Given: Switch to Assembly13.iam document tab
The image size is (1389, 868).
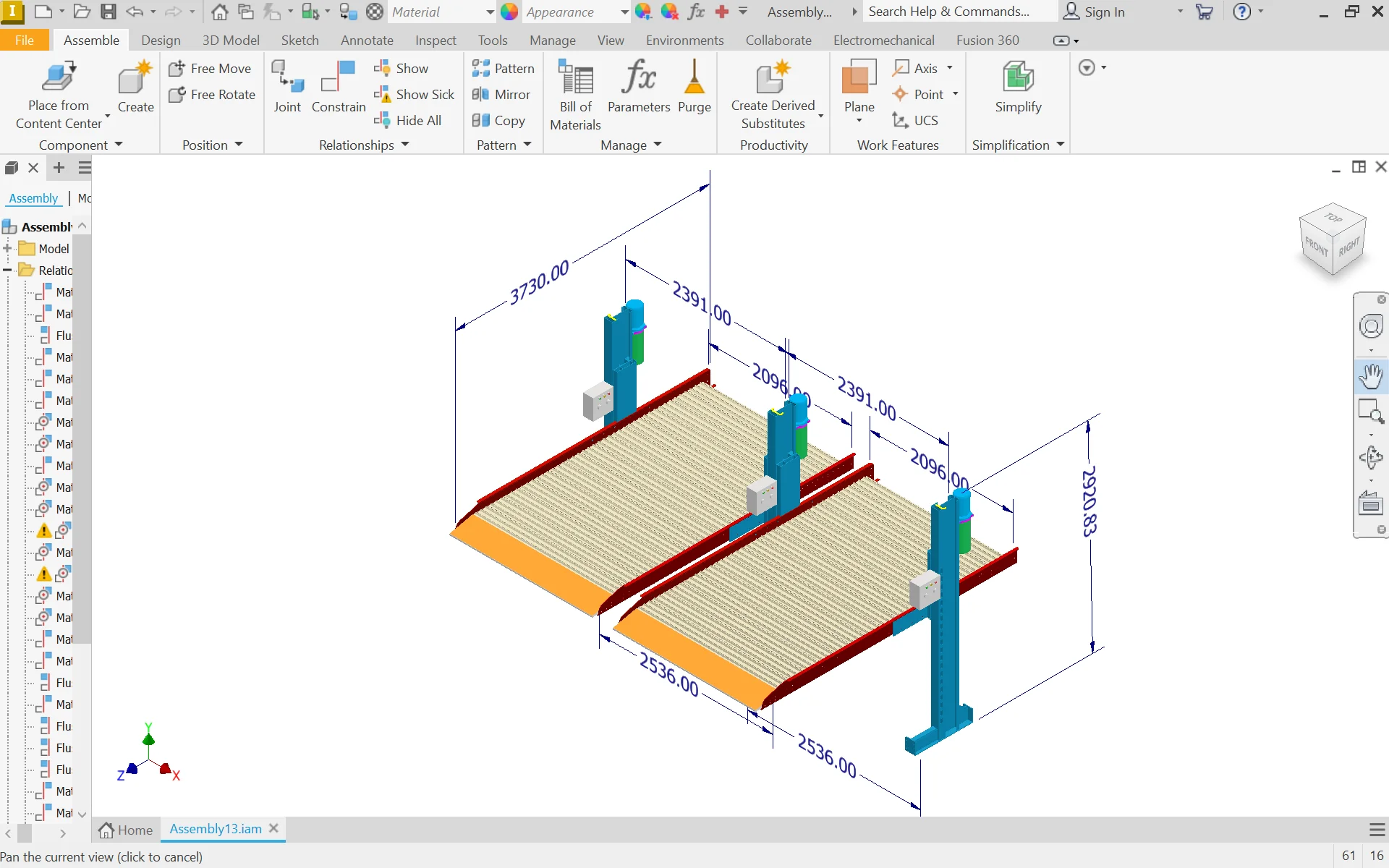Looking at the screenshot, I should tap(216, 829).
